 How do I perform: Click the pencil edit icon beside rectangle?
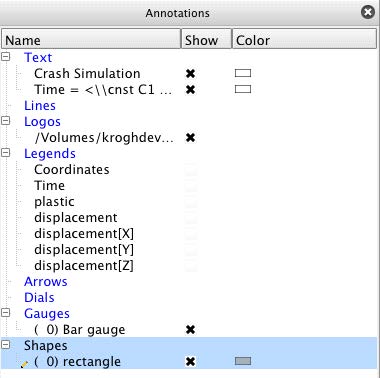(24, 364)
